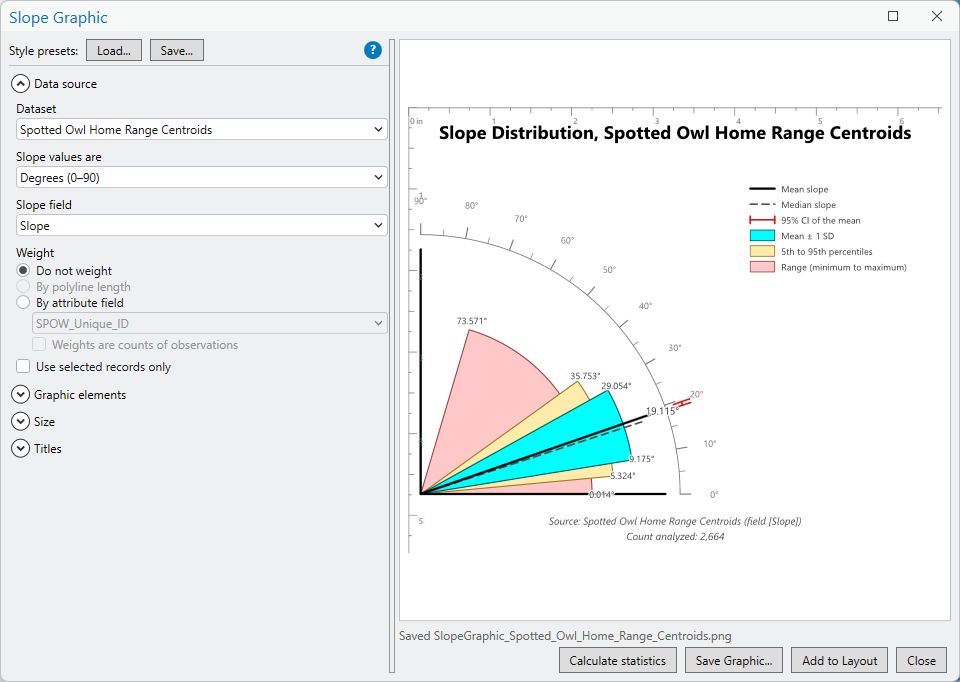Click the chart title text

[x=675, y=133]
